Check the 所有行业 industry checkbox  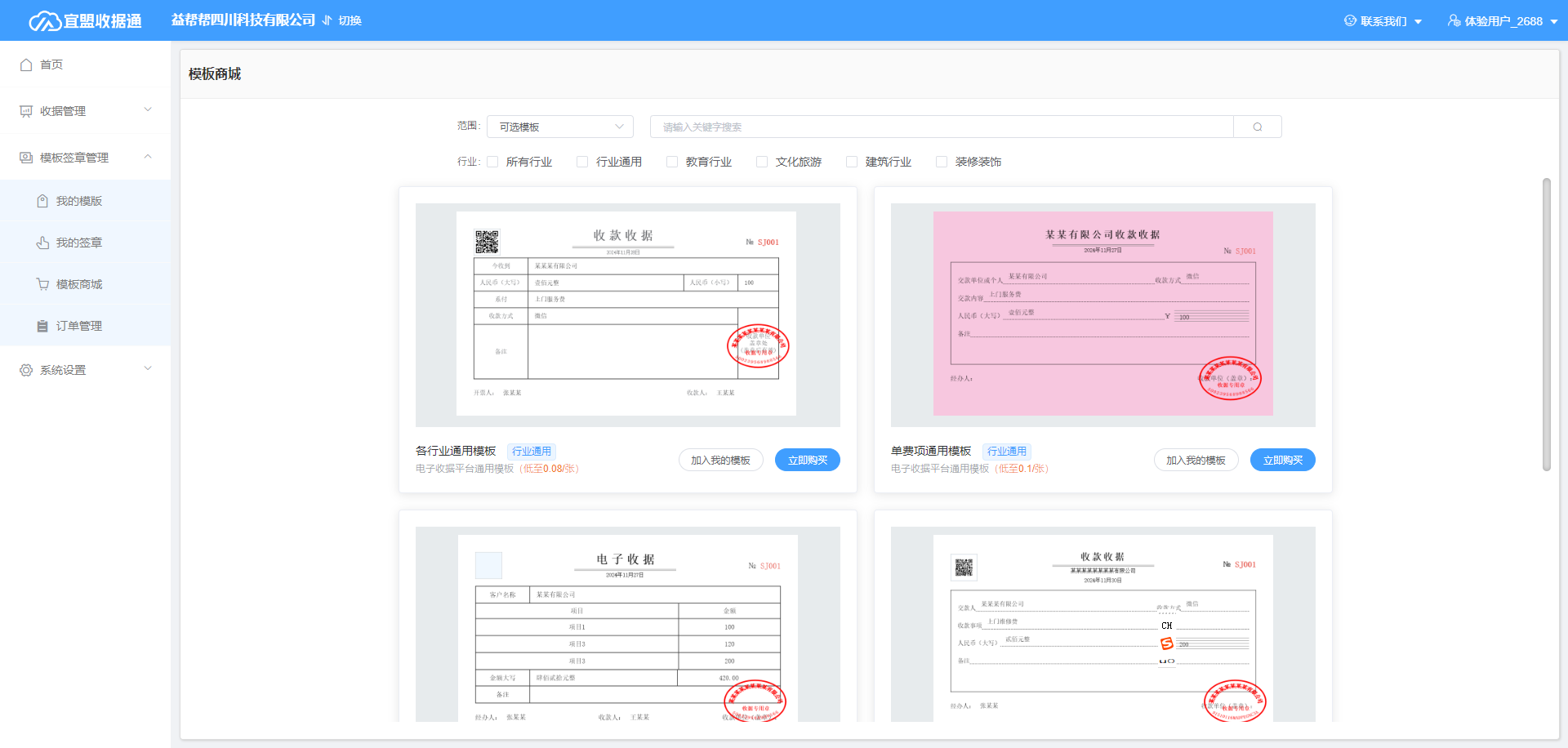pyautogui.click(x=492, y=162)
